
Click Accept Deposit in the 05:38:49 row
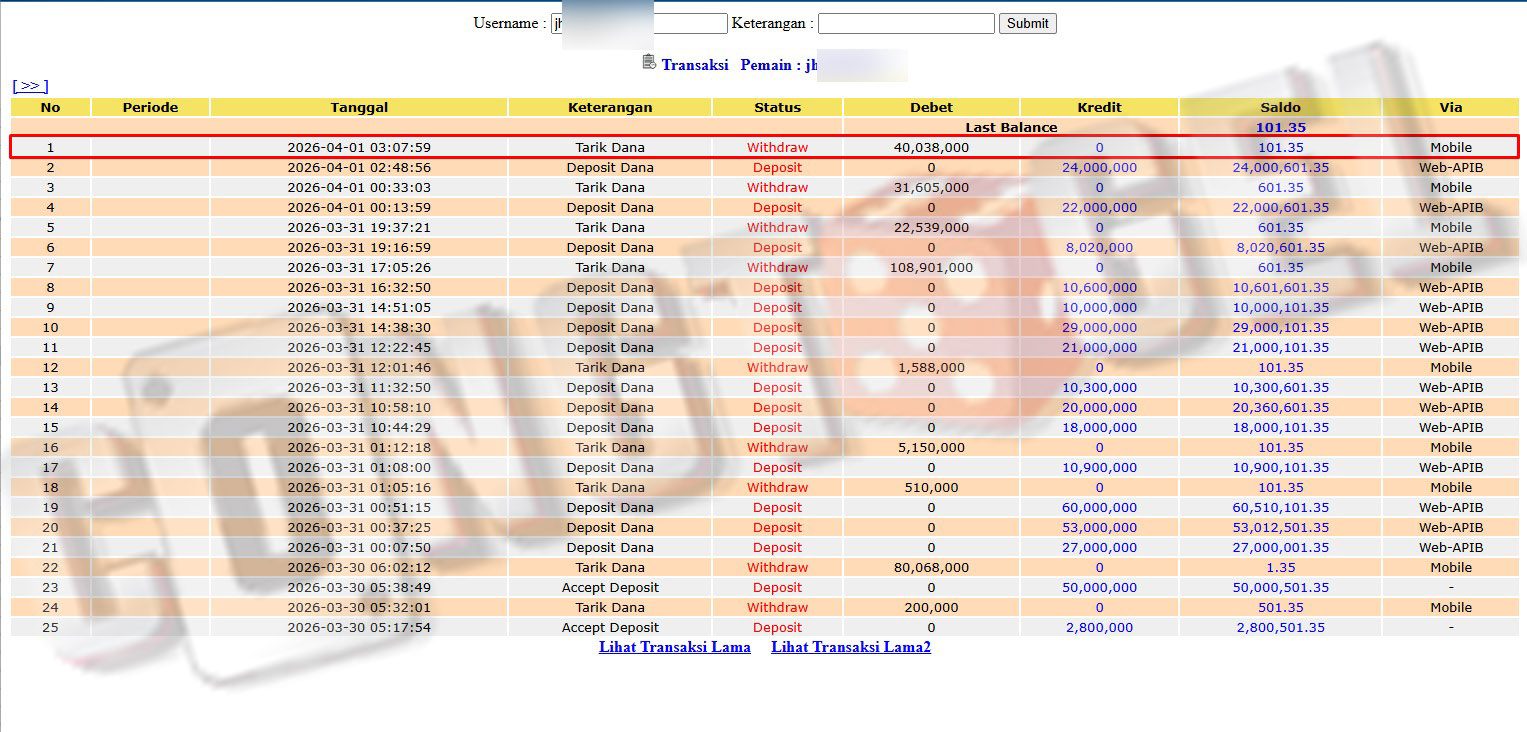click(610, 587)
